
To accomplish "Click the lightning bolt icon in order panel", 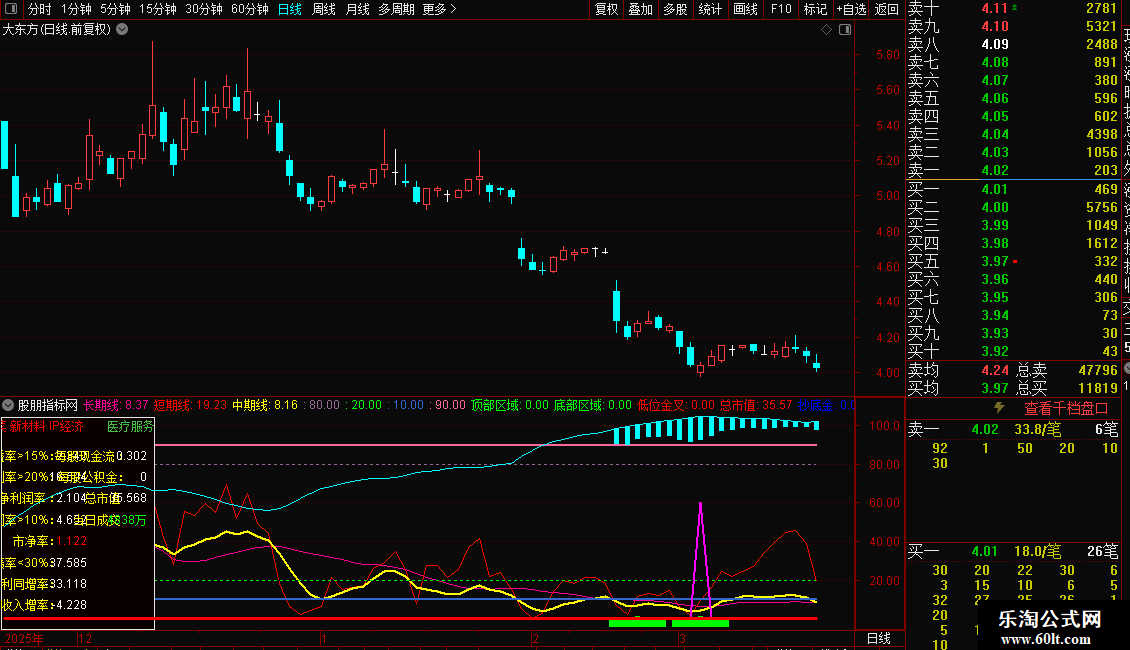I will pos(998,408).
